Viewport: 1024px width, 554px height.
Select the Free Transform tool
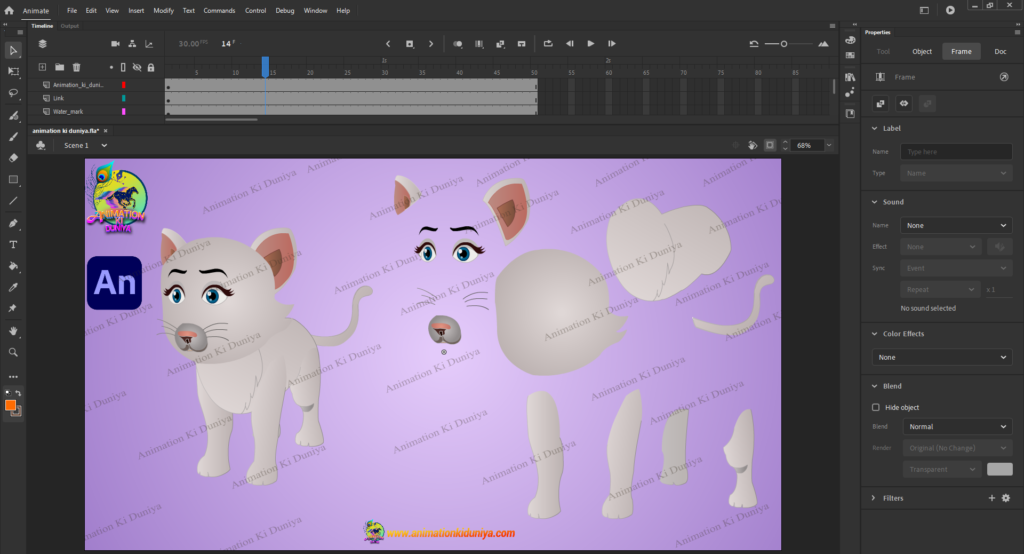pos(13,72)
